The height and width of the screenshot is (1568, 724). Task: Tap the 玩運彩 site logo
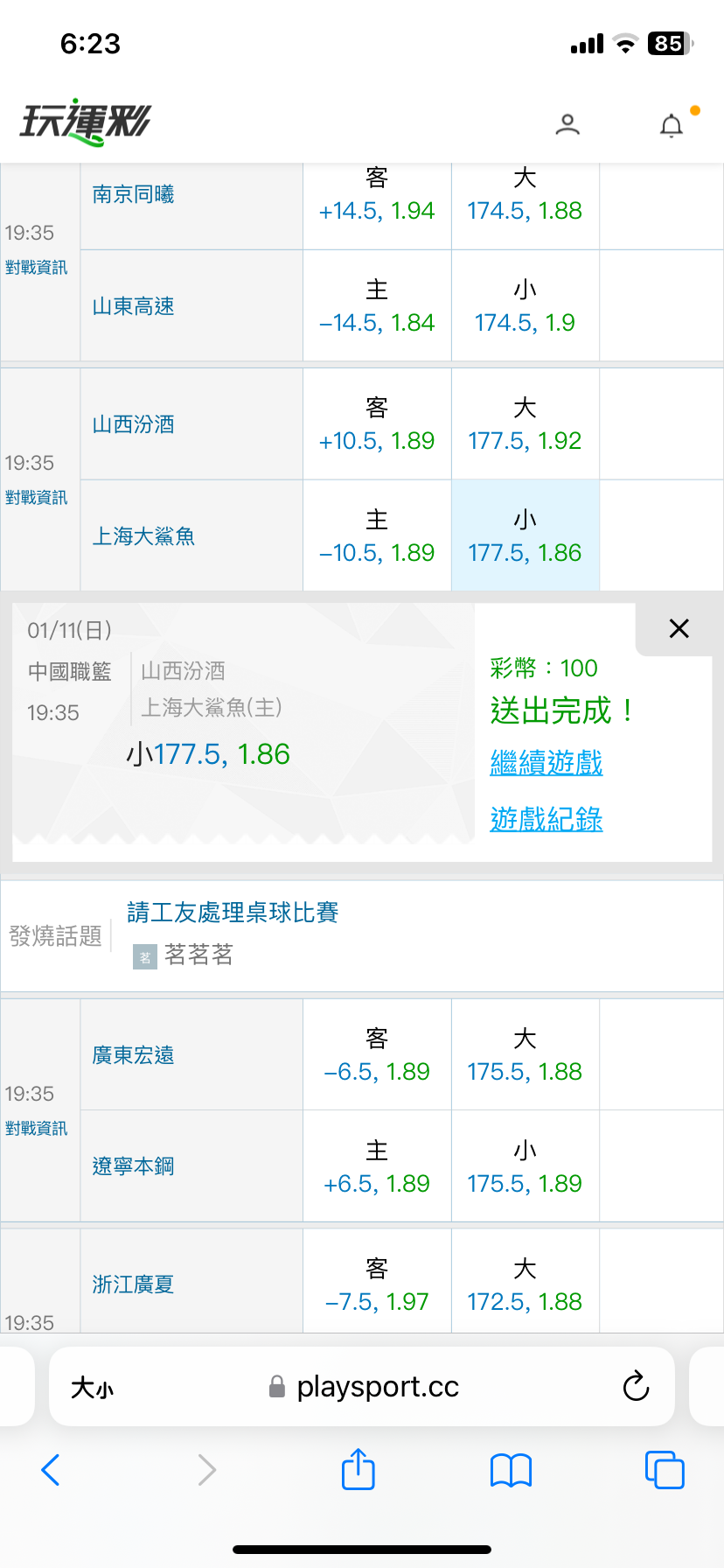[x=86, y=122]
